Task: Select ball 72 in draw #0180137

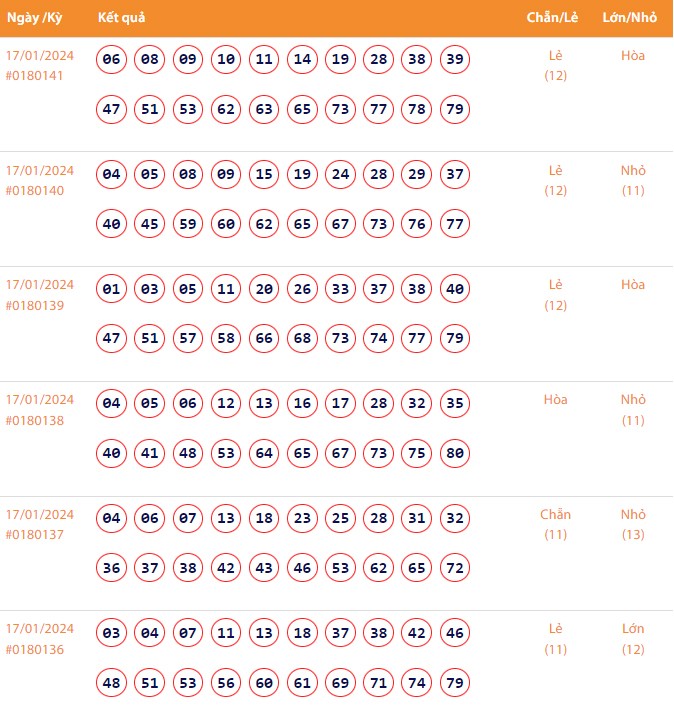Action: [455, 568]
